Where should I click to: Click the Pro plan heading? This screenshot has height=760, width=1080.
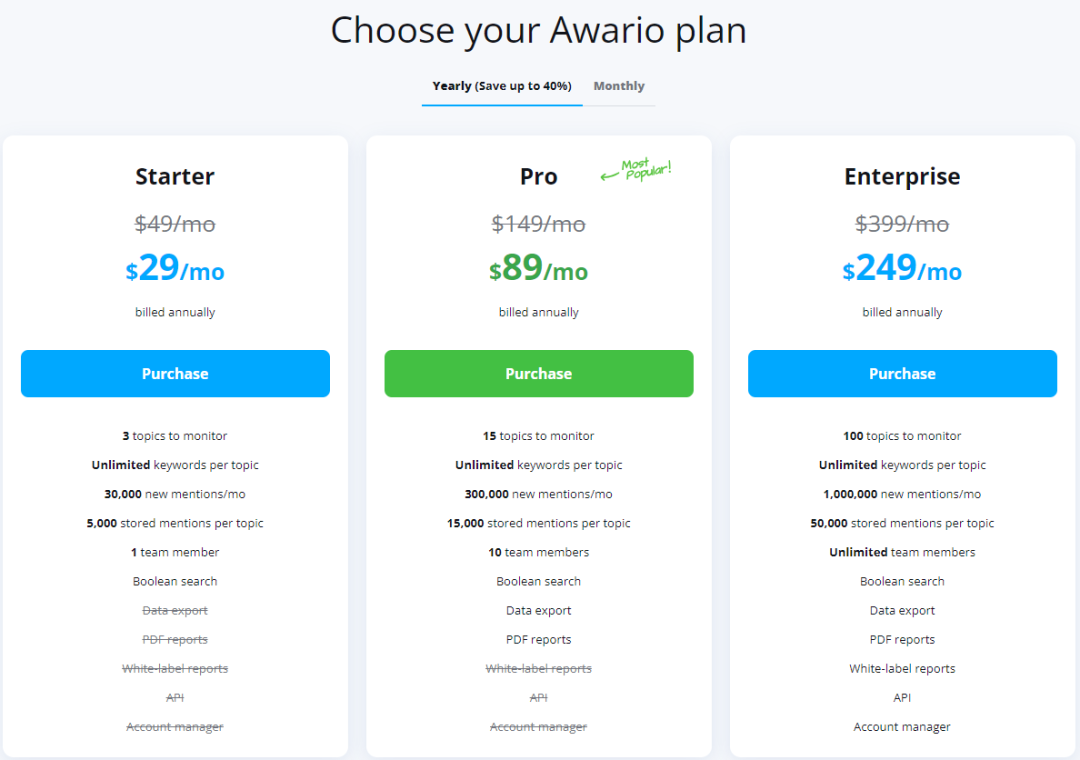539,176
